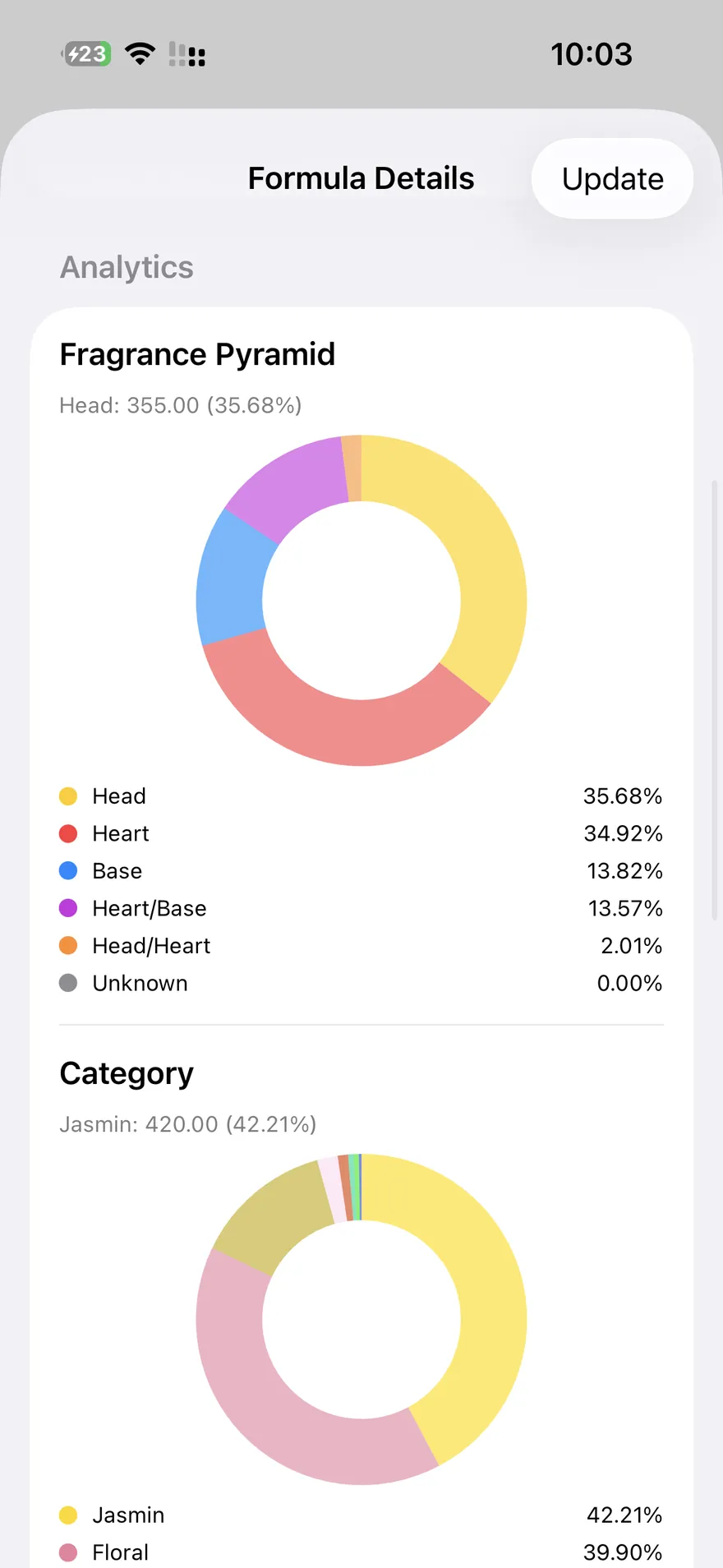Screen dimensions: 723x1568
Task: Select the orange Head/Heart legend dot
Action: coord(68,946)
